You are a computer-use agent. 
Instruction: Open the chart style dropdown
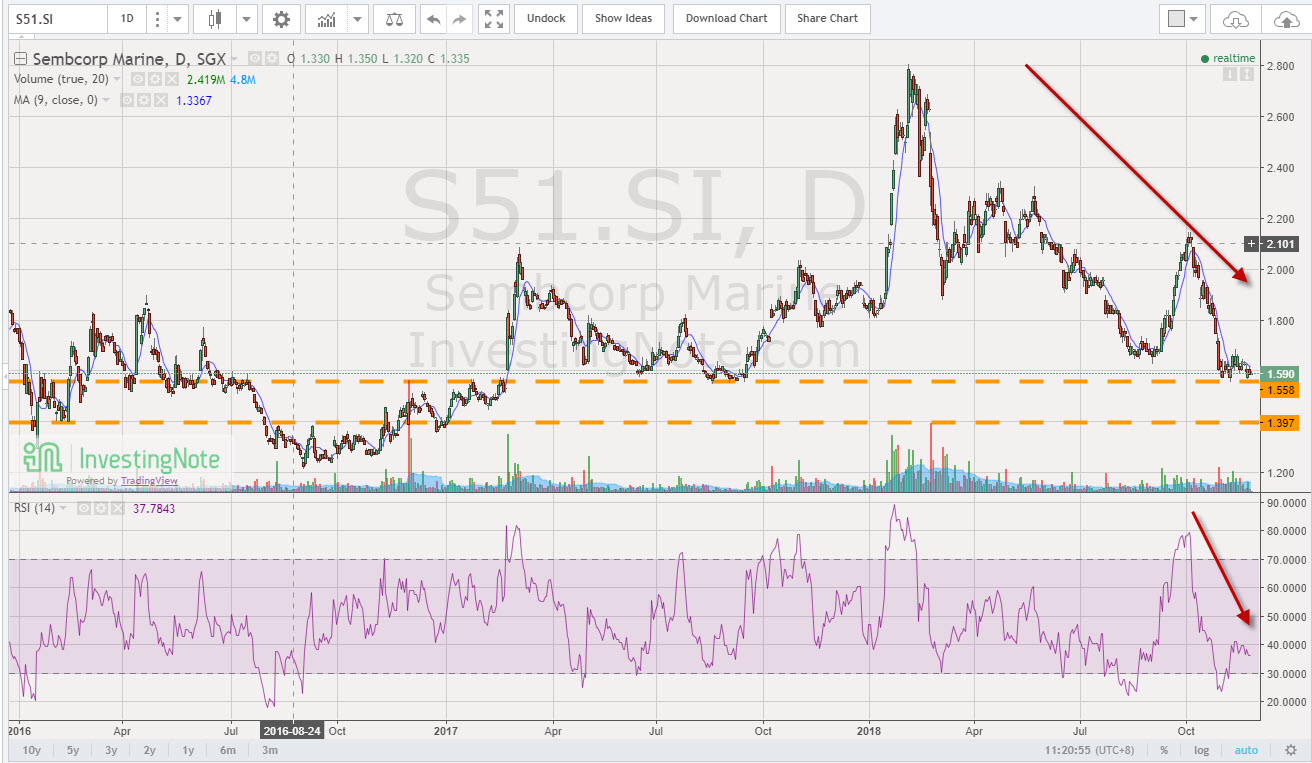pos(246,18)
